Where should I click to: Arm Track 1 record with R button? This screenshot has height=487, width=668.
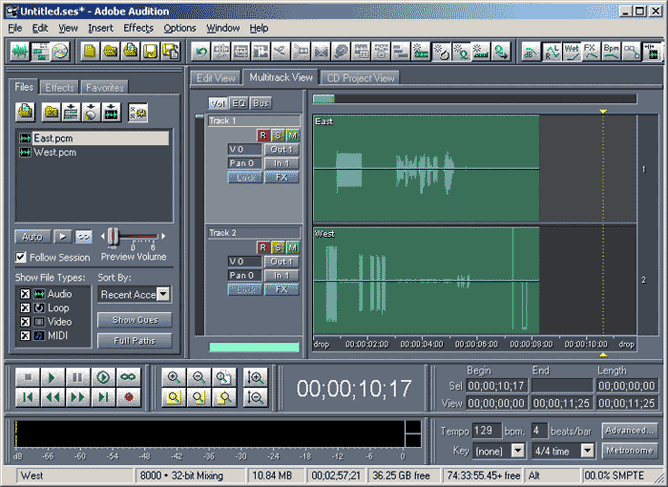click(x=263, y=135)
